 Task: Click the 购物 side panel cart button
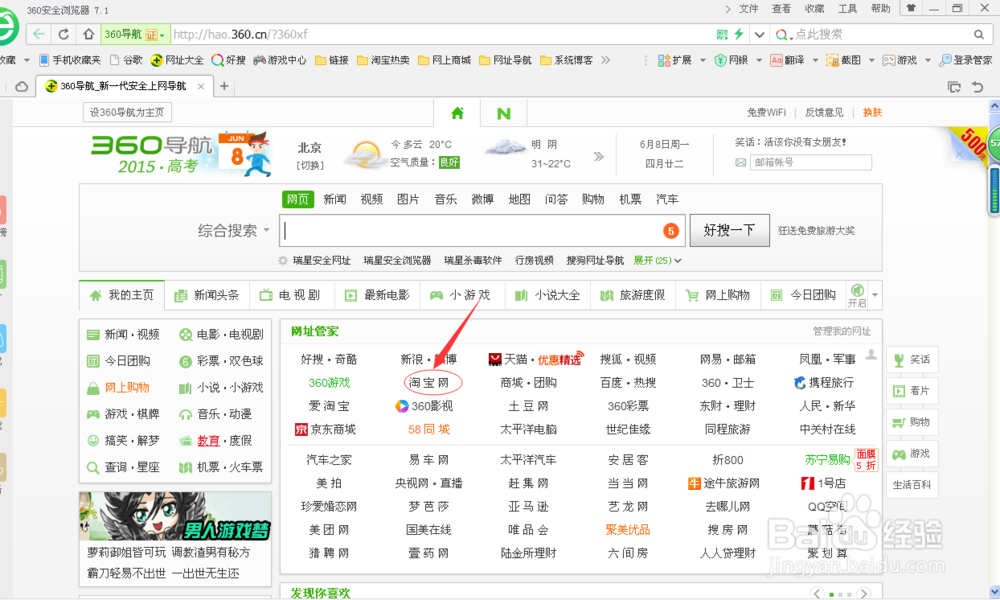912,422
